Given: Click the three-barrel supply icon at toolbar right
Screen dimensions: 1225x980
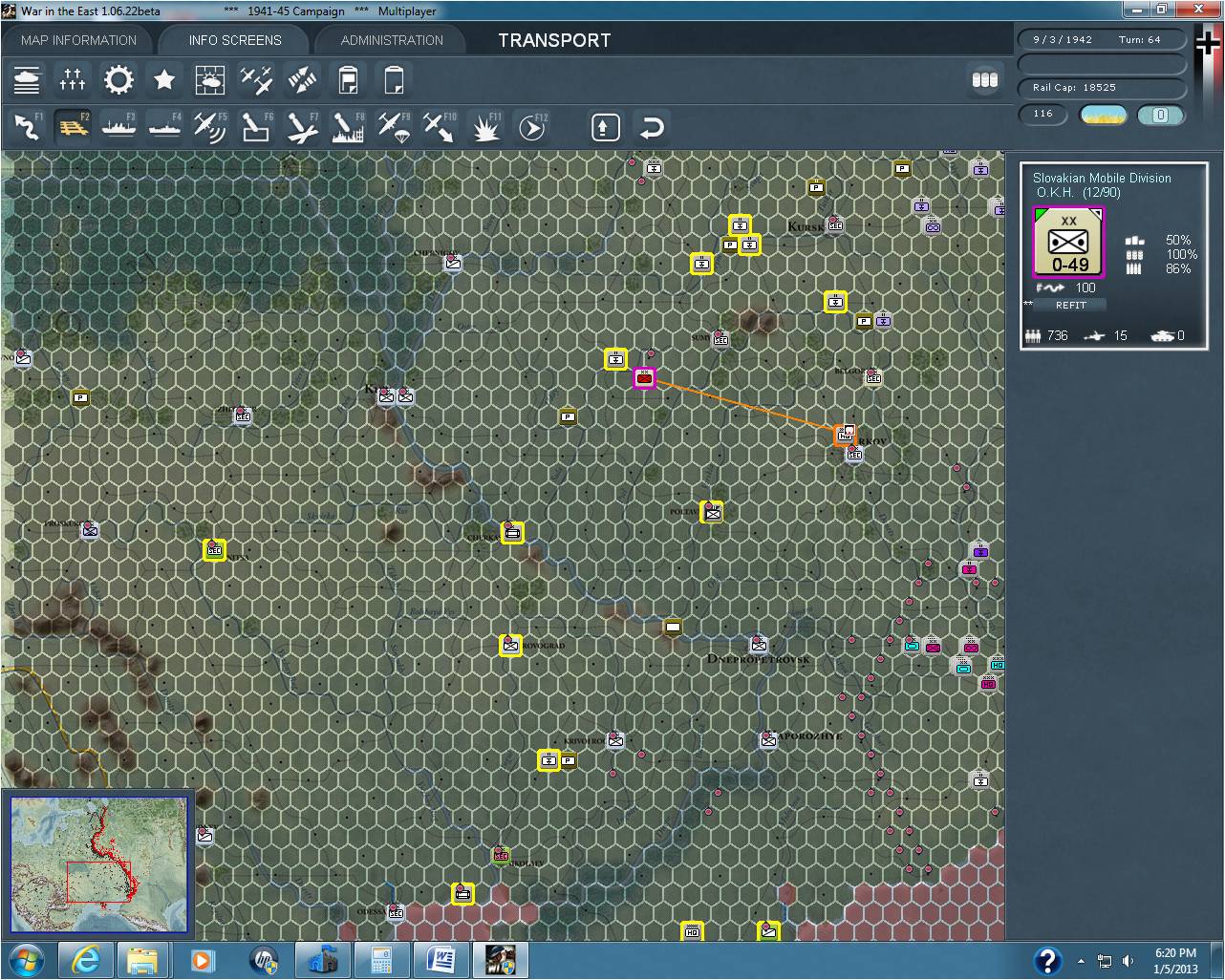Looking at the screenshot, I should [x=985, y=80].
